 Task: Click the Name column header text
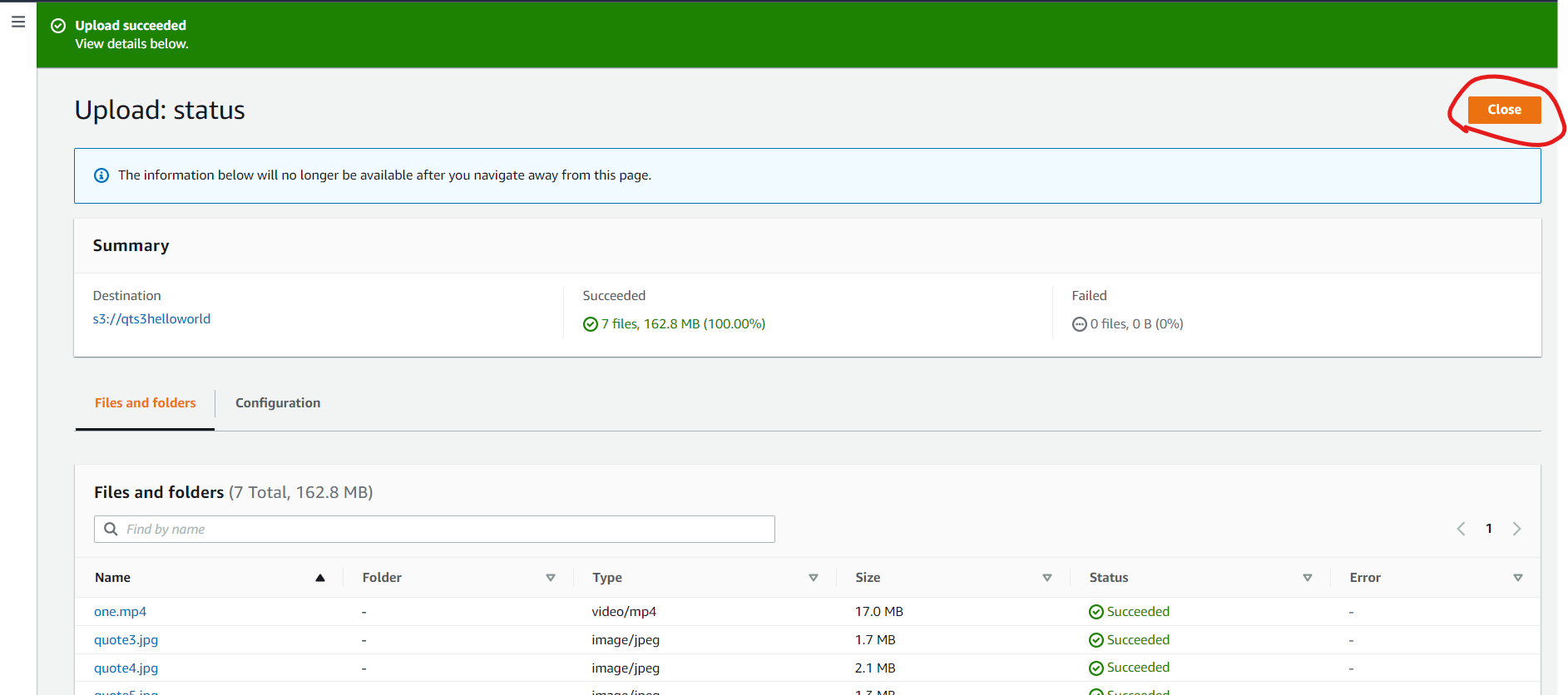tap(112, 578)
